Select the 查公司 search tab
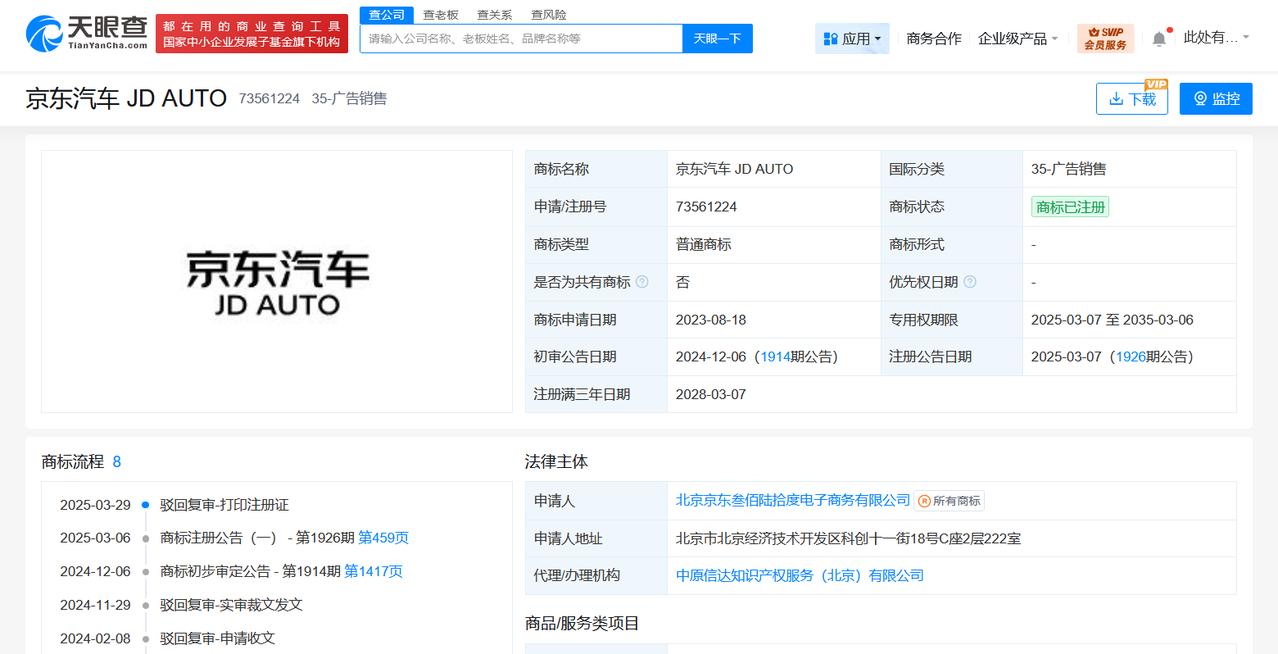Image resolution: width=1278 pixels, height=654 pixels. point(387,14)
